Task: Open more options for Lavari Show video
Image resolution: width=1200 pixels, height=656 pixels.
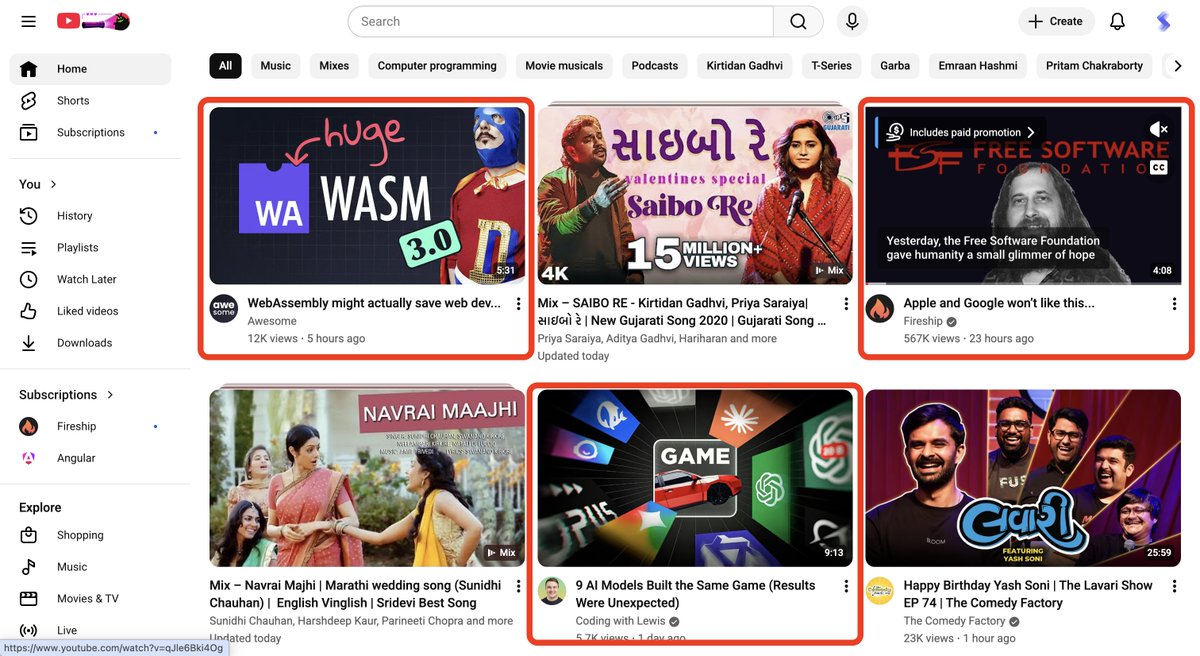Action: coord(1174,586)
